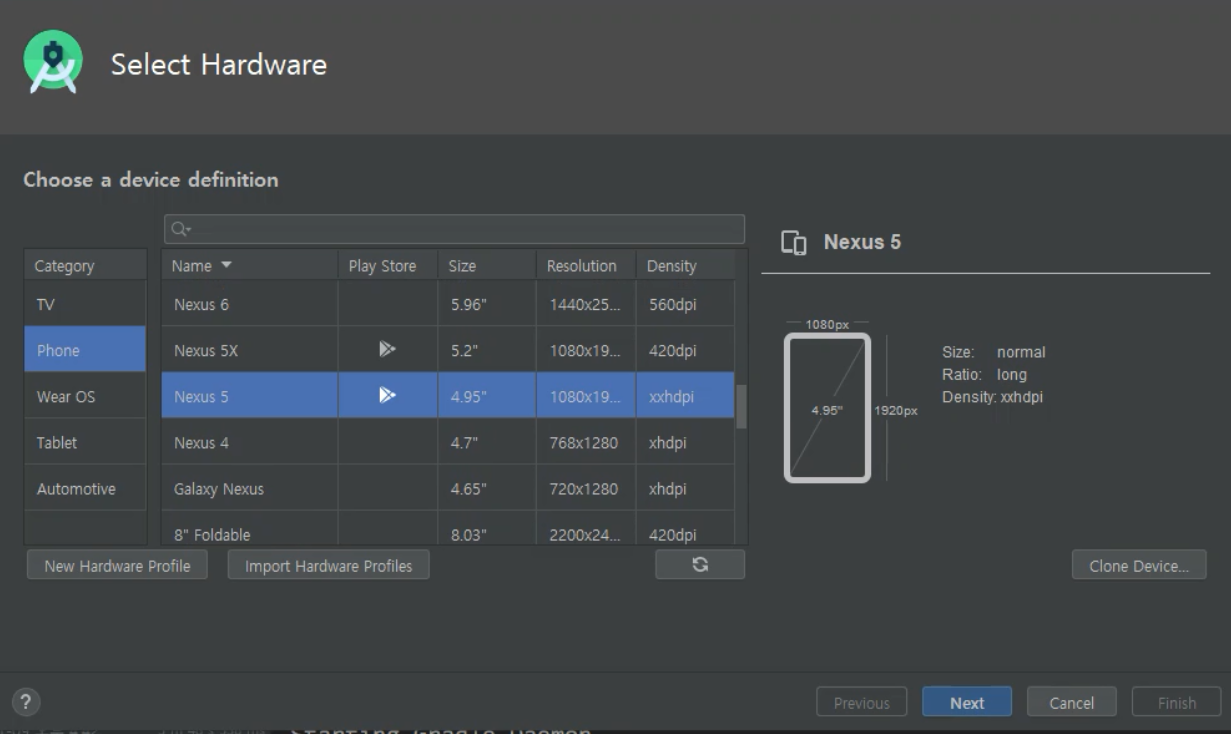Viewport: 1231px width, 734px height.
Task: Select the Phone category
Action: pyautogui.click(x=85, y=350)
